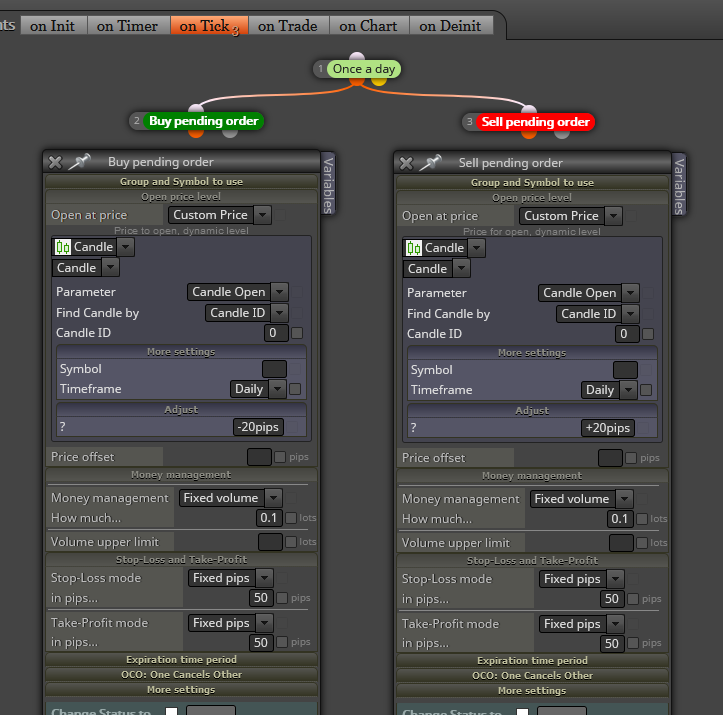Toggle Buy panel Timeframe checkbox
This screenshot has height=715, width=723.
[x=295, y=389]
